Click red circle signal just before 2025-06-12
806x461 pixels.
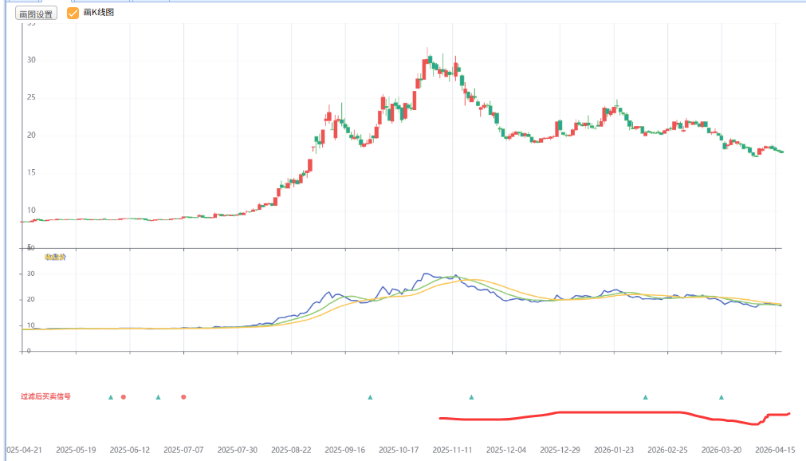tap(123, 397)
